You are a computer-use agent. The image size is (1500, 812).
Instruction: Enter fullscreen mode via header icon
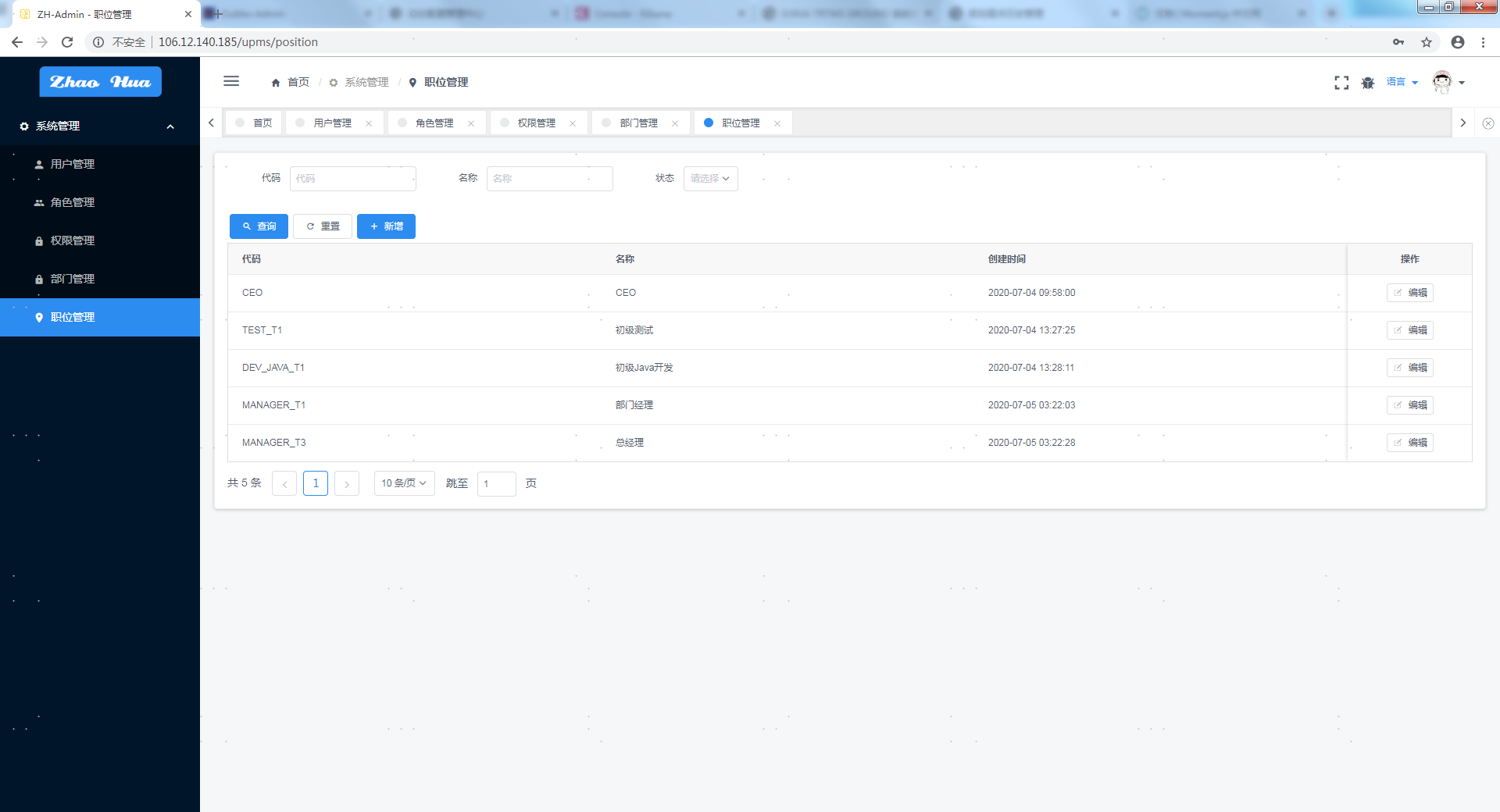coord(1341,83)
